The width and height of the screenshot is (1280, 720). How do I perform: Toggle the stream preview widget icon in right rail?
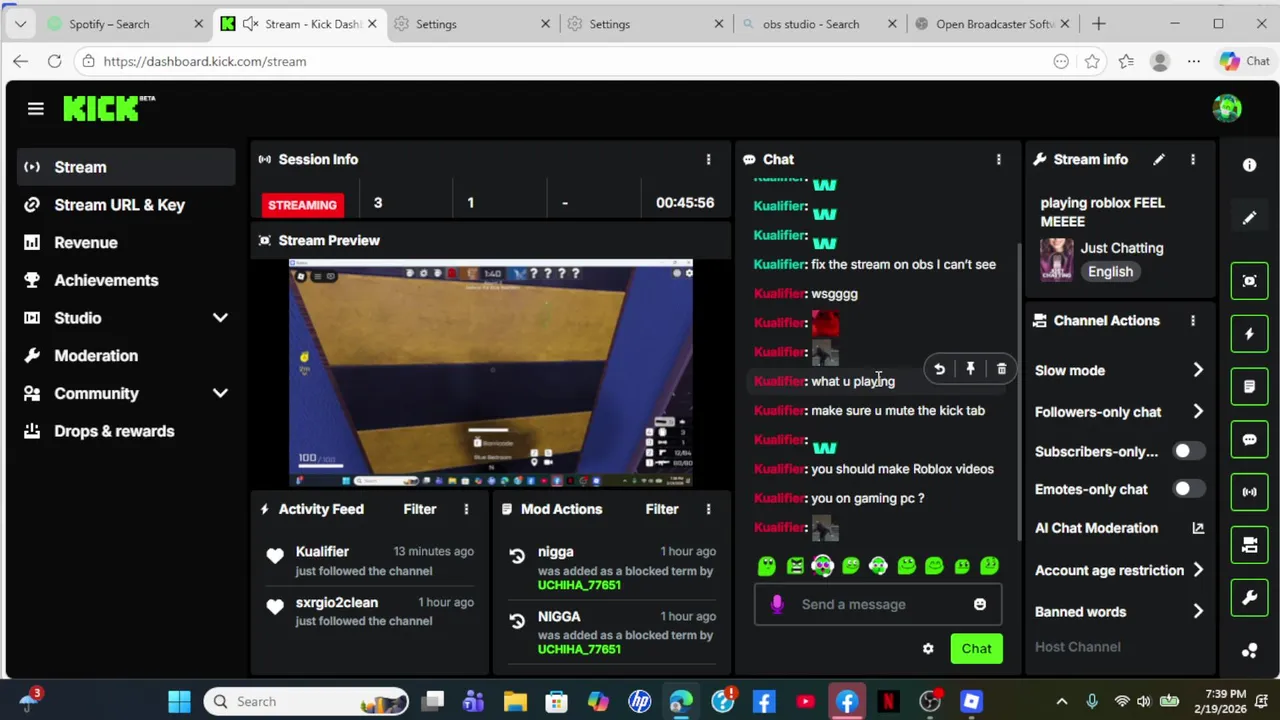[x=1249, y=281]
